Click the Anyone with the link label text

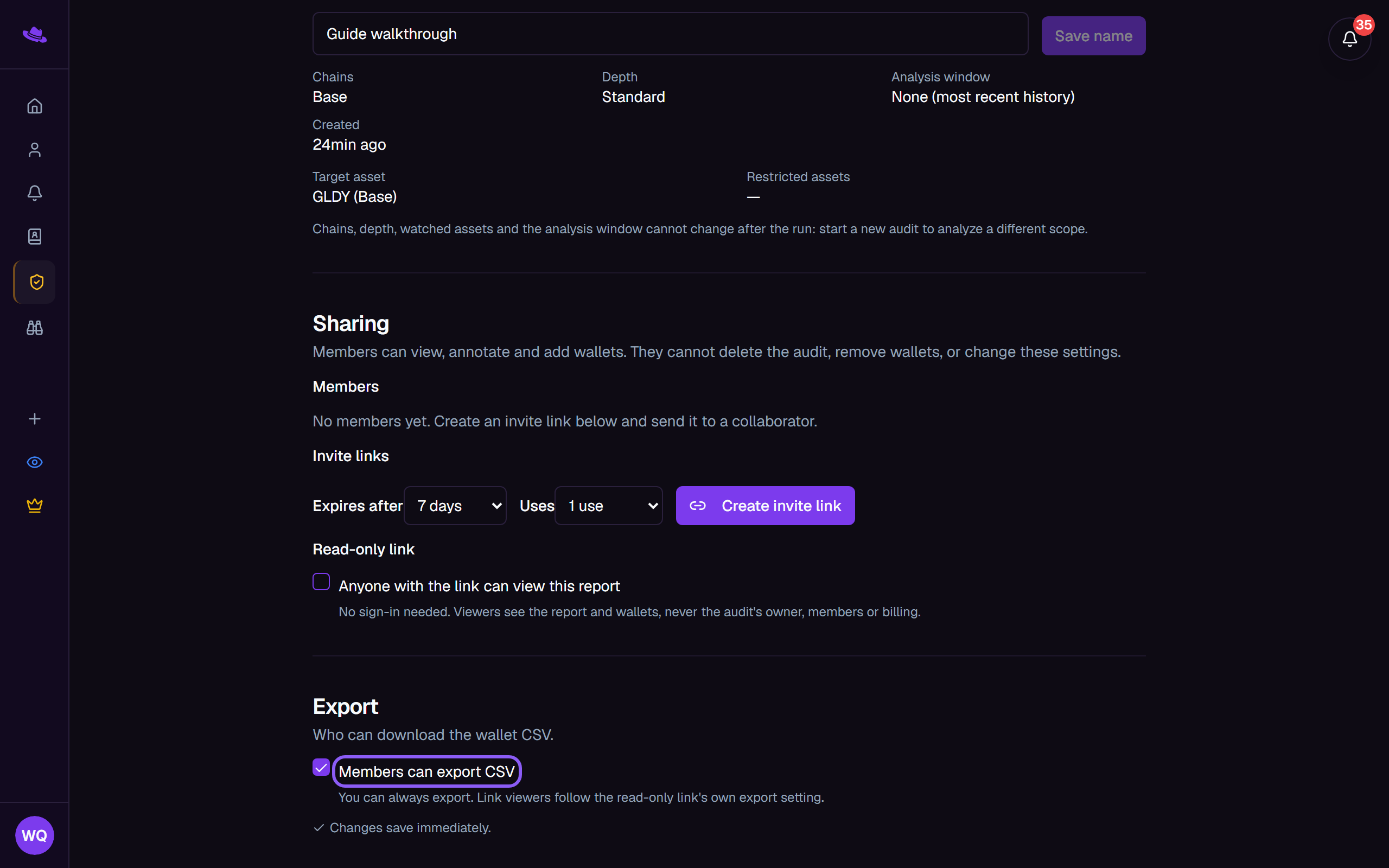tap(479, 586)
